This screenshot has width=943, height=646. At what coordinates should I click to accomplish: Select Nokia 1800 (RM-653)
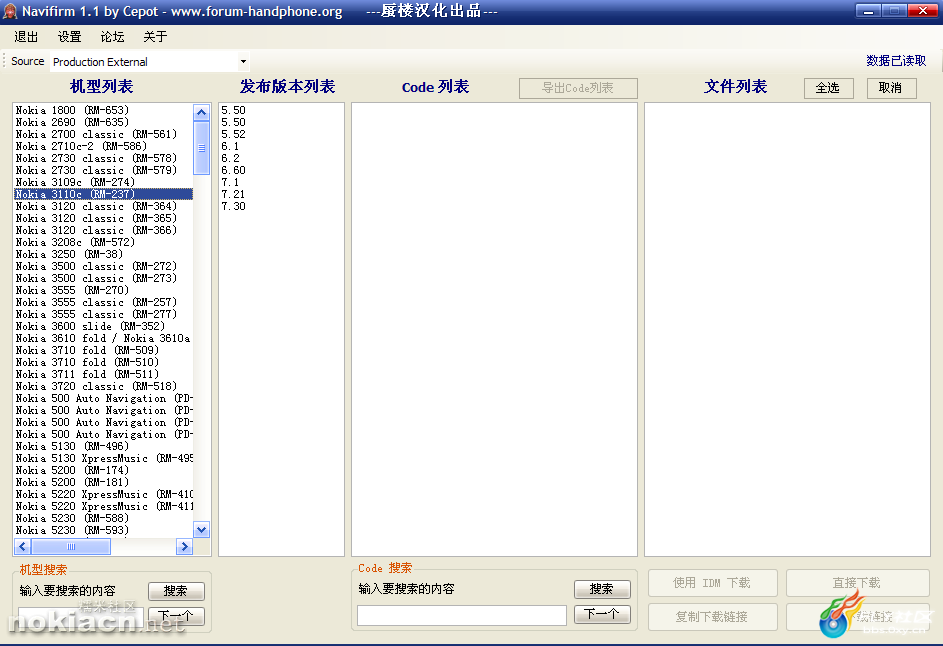103,110
